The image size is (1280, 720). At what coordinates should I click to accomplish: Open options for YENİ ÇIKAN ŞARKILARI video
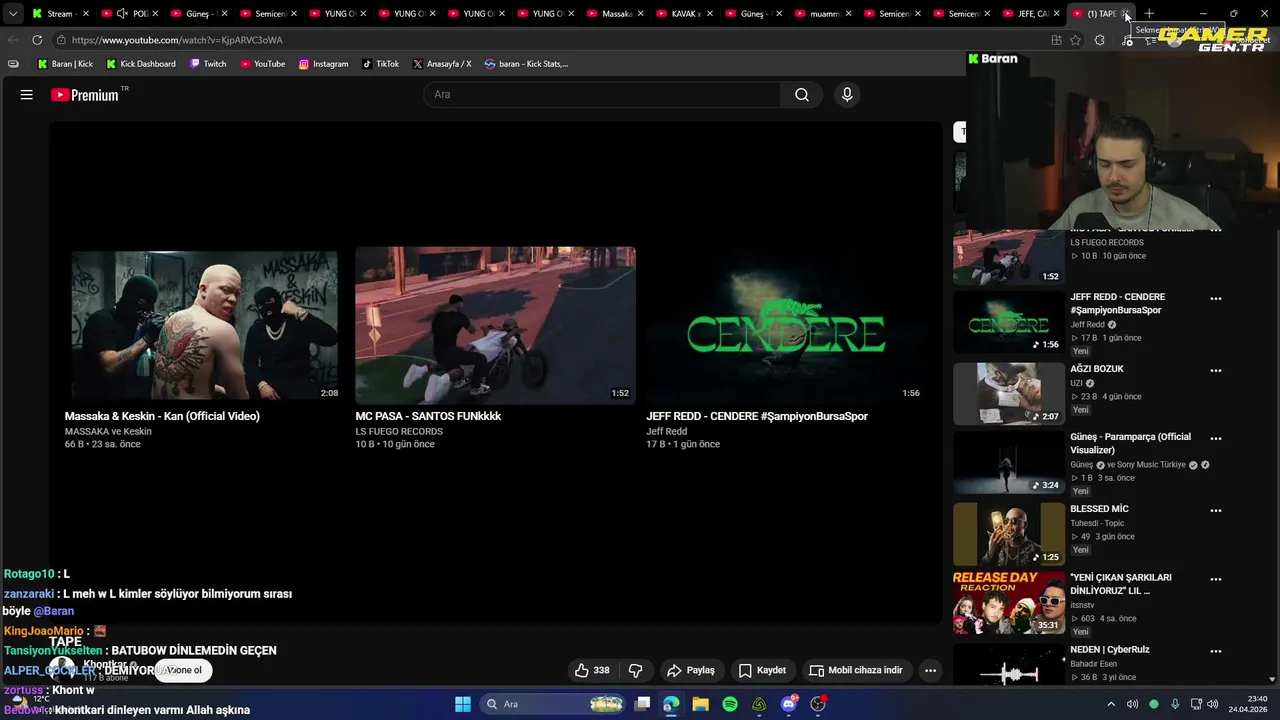click(1216, 579)
